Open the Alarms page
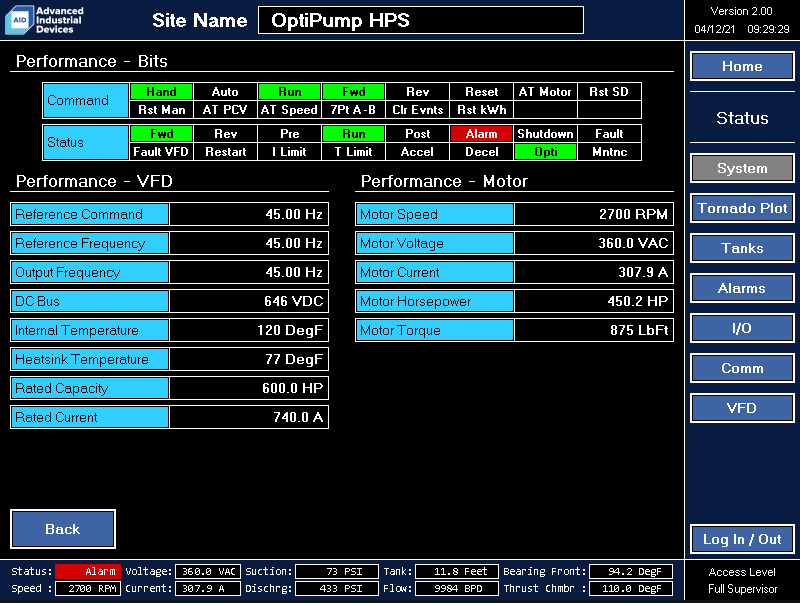The height and width of the screenshot is (603, 800). [742, 288]
